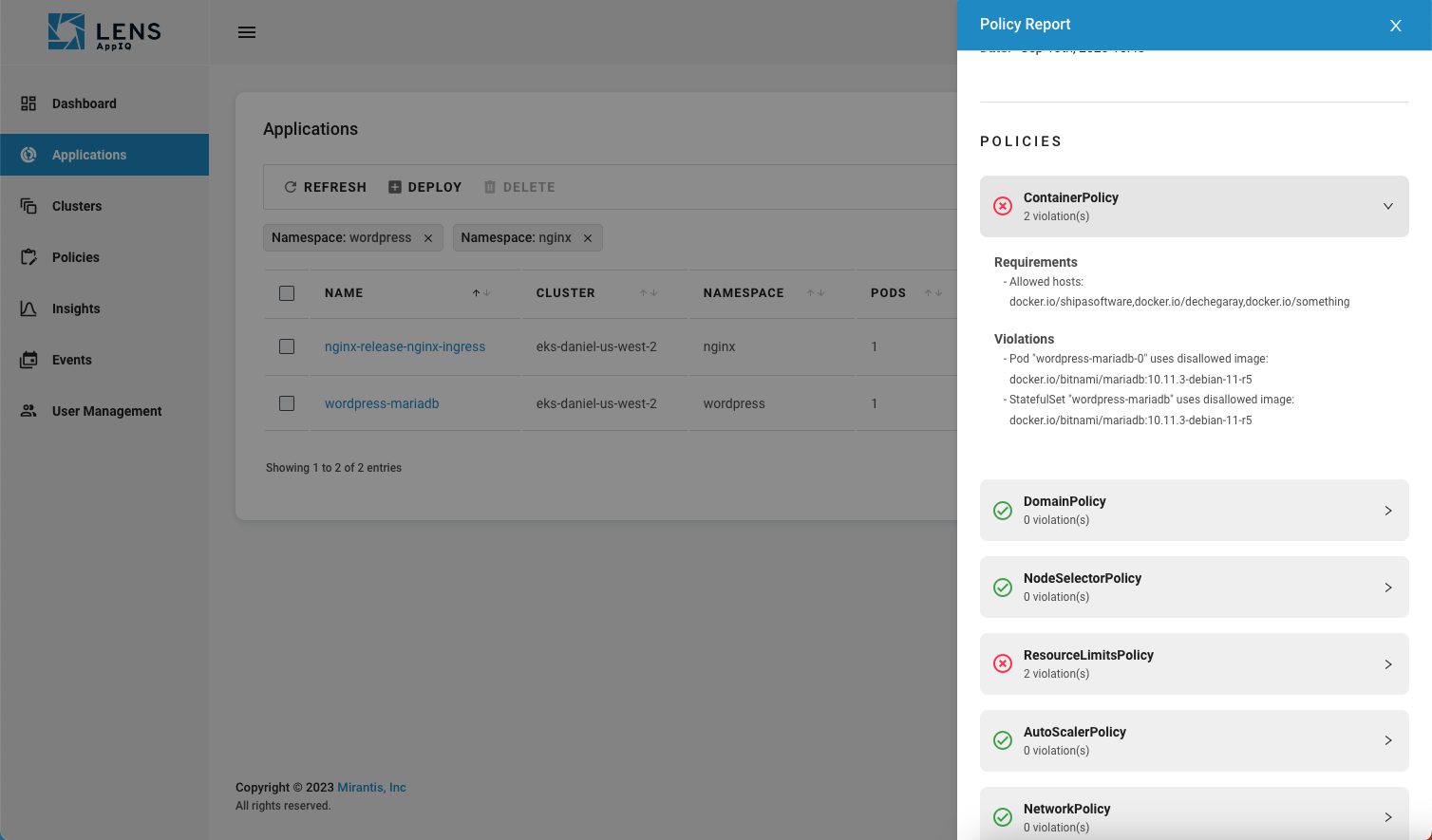Open the Insights menu item

click(104, 308)
